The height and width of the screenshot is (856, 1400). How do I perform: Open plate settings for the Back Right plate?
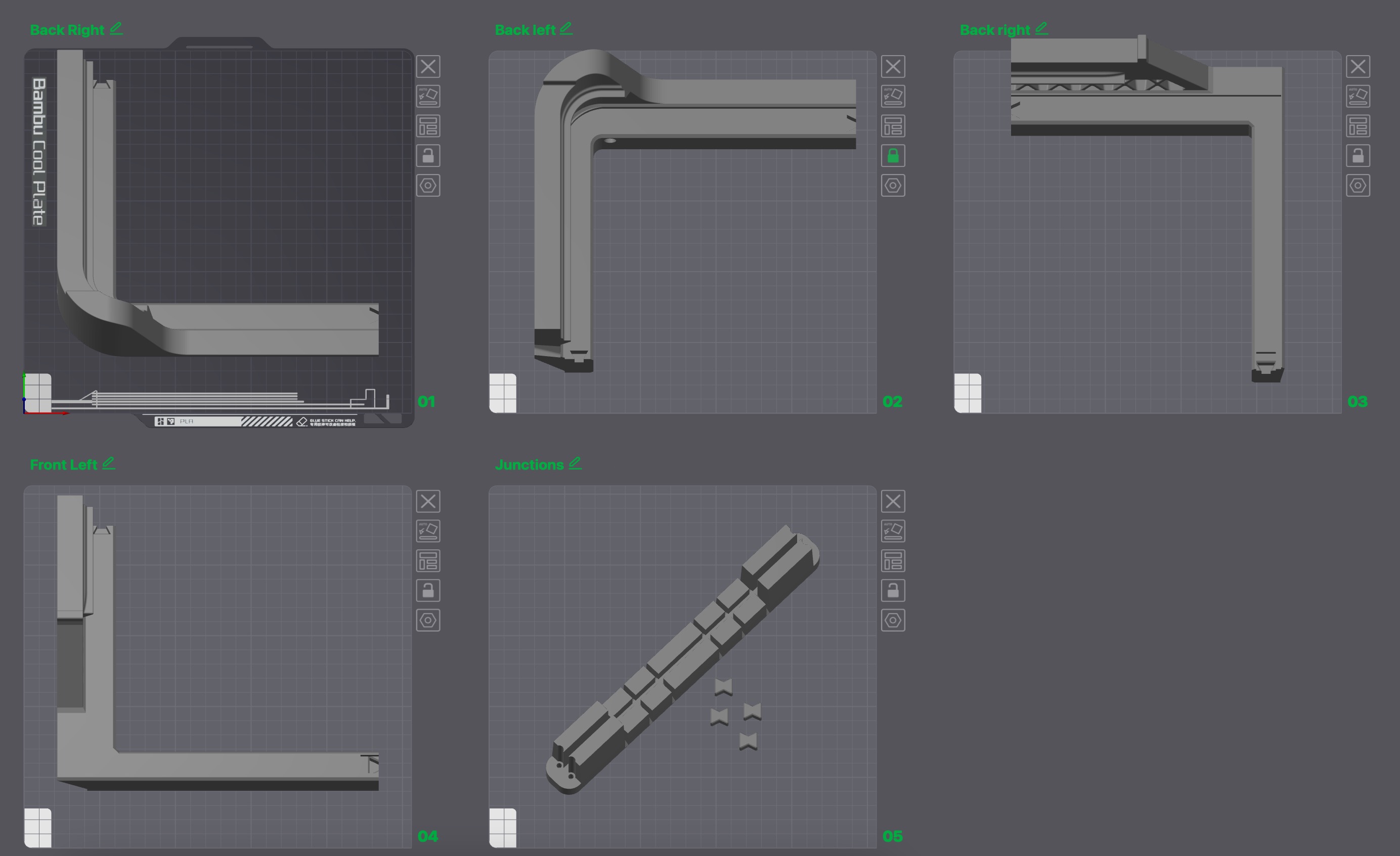tap(428, 185)
